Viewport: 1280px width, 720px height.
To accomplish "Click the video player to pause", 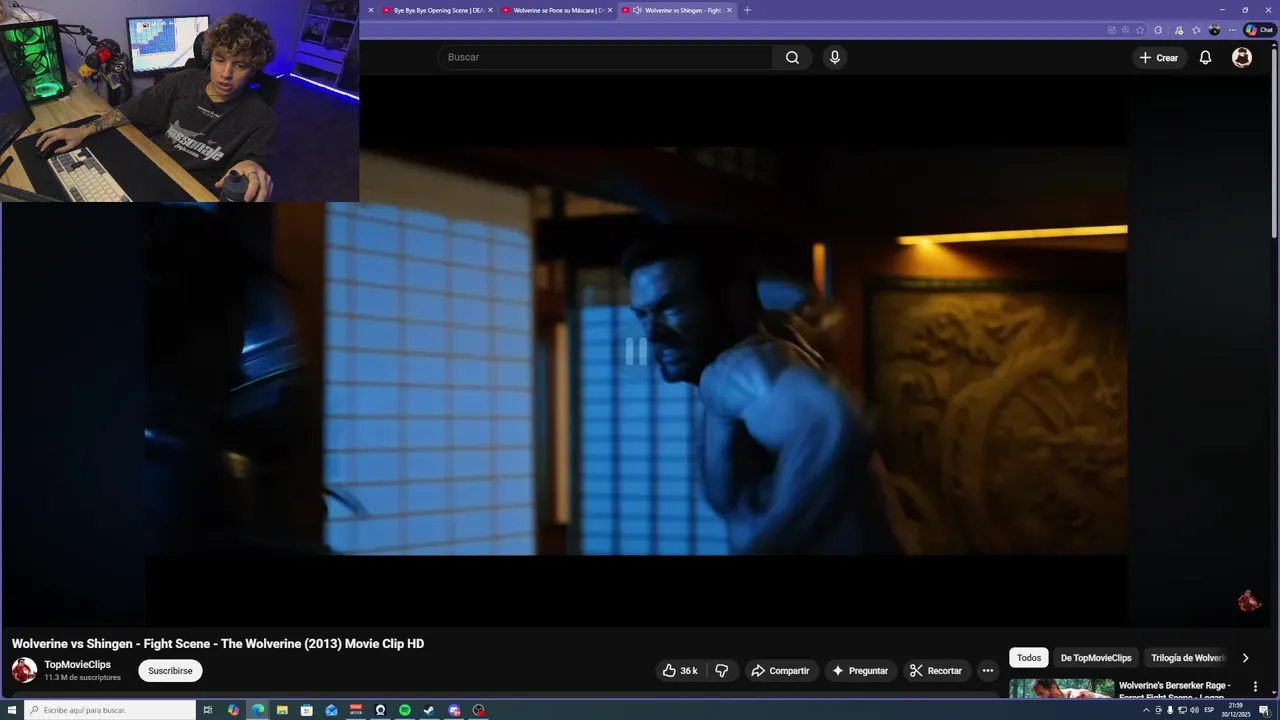I will pyautogui.click(x=636, y=351).
